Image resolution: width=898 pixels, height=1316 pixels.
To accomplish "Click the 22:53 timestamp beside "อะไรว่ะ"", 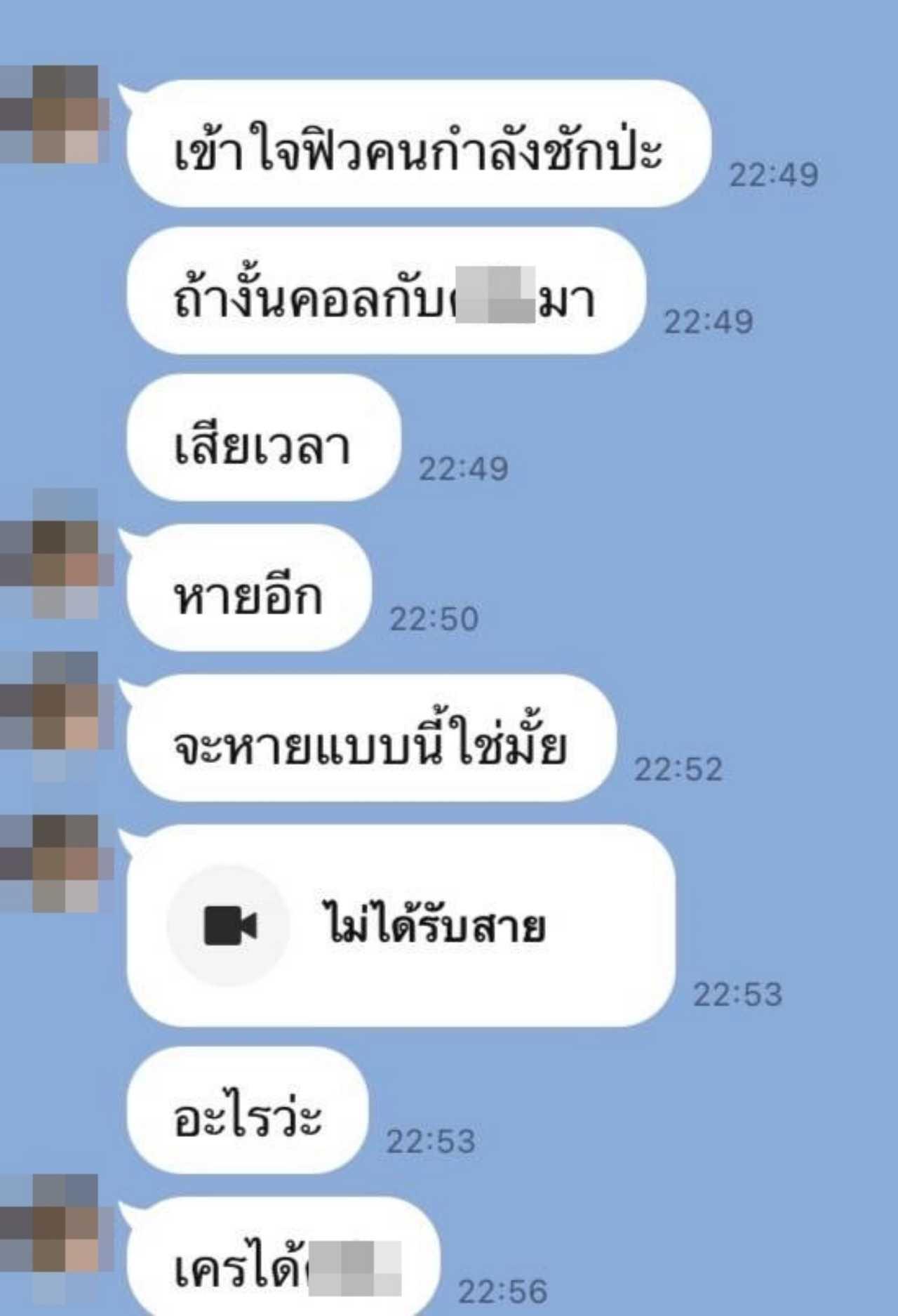I will coord(430,1141).
